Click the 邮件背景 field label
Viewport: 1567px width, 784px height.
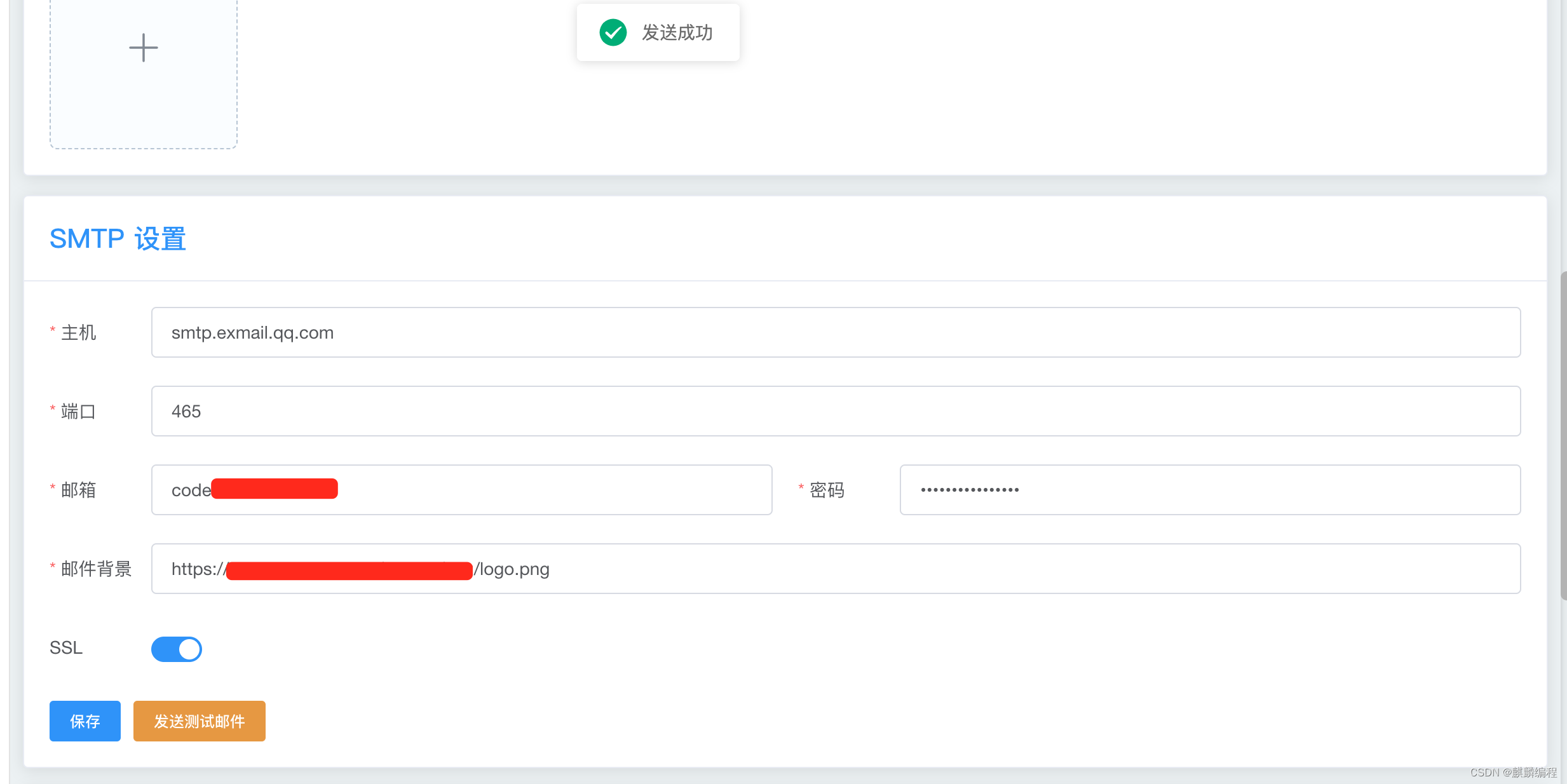point(96,569)
